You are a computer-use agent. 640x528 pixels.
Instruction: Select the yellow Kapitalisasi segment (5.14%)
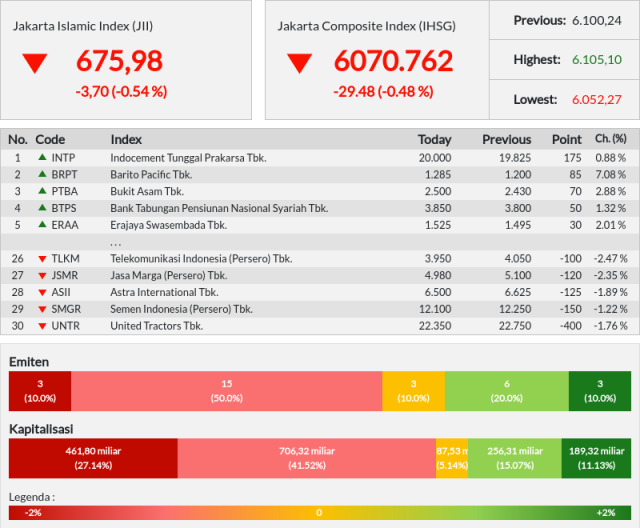point(452,458)
